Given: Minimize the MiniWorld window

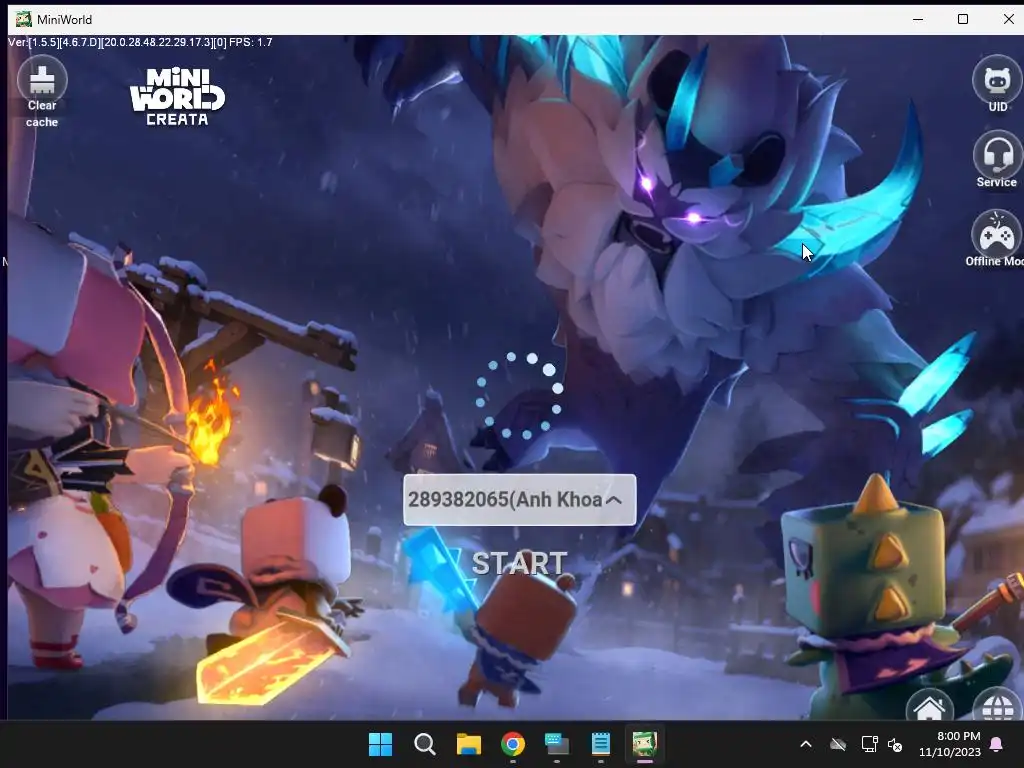Looking at the screenshot, I should coord(918,19).
